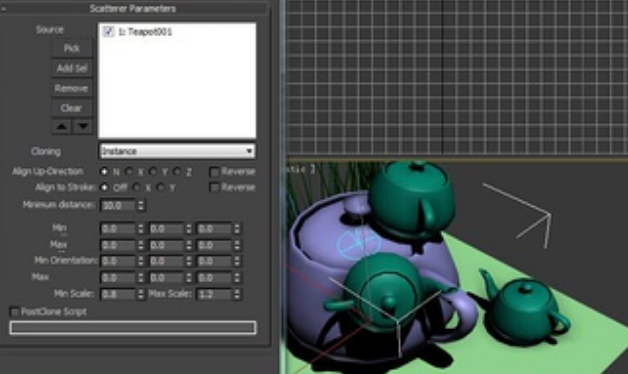The height and width of the screenshot is (374, 628).
Task: Click spinner of first Min Orientation field
Action: pos(141,261)
